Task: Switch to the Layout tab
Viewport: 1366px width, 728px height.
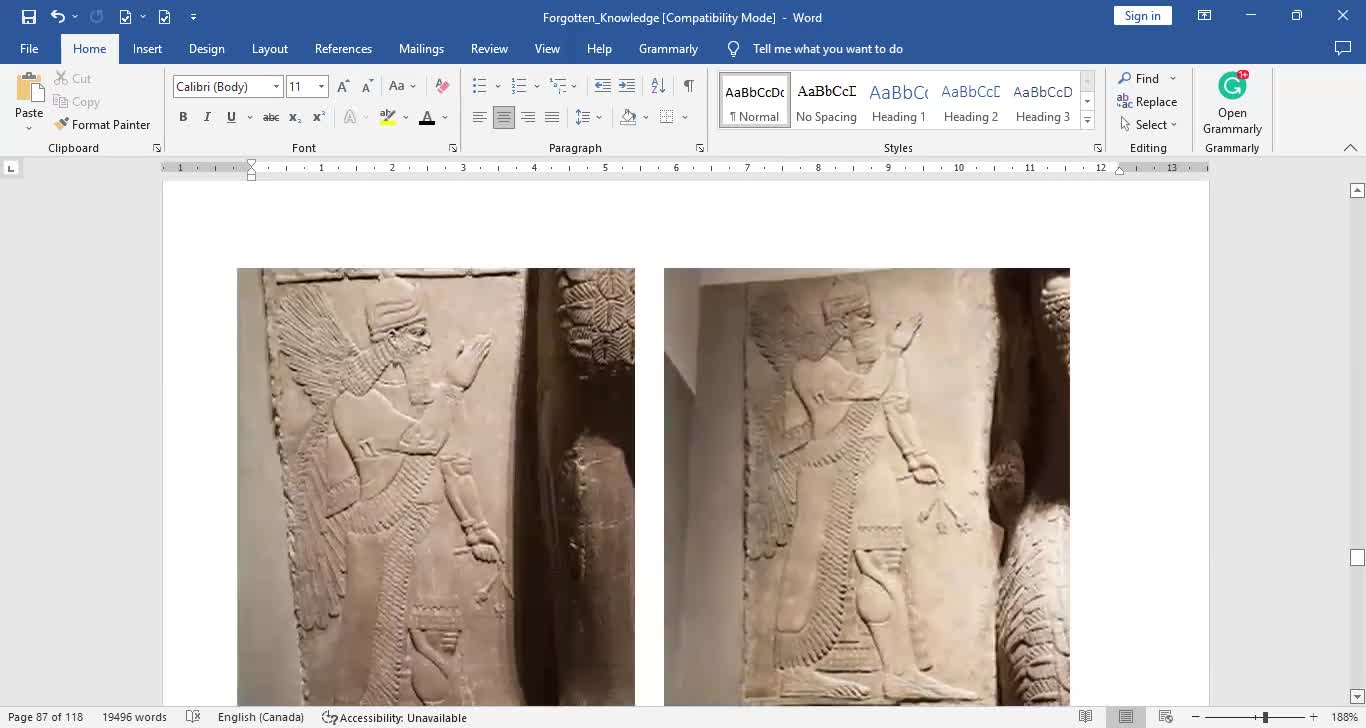Action: pyautogui.click(x=269, y=48)
